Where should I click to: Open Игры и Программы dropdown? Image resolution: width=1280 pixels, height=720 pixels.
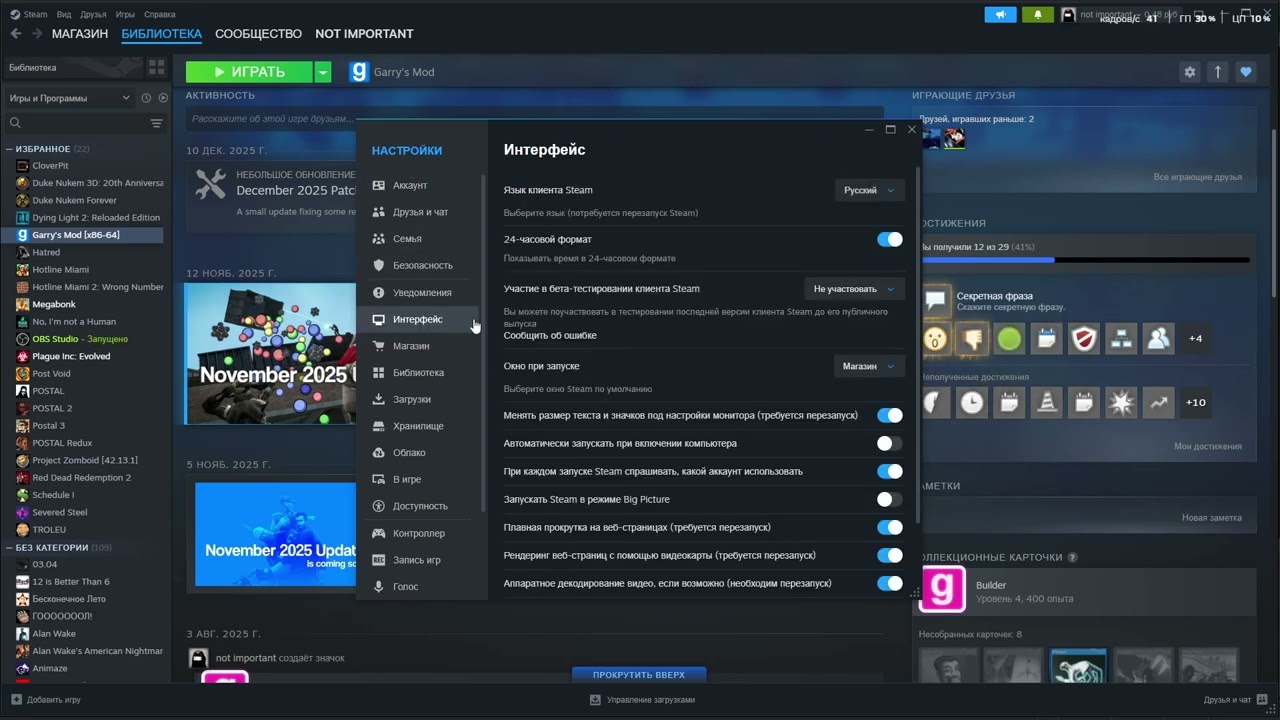(70, 98)
